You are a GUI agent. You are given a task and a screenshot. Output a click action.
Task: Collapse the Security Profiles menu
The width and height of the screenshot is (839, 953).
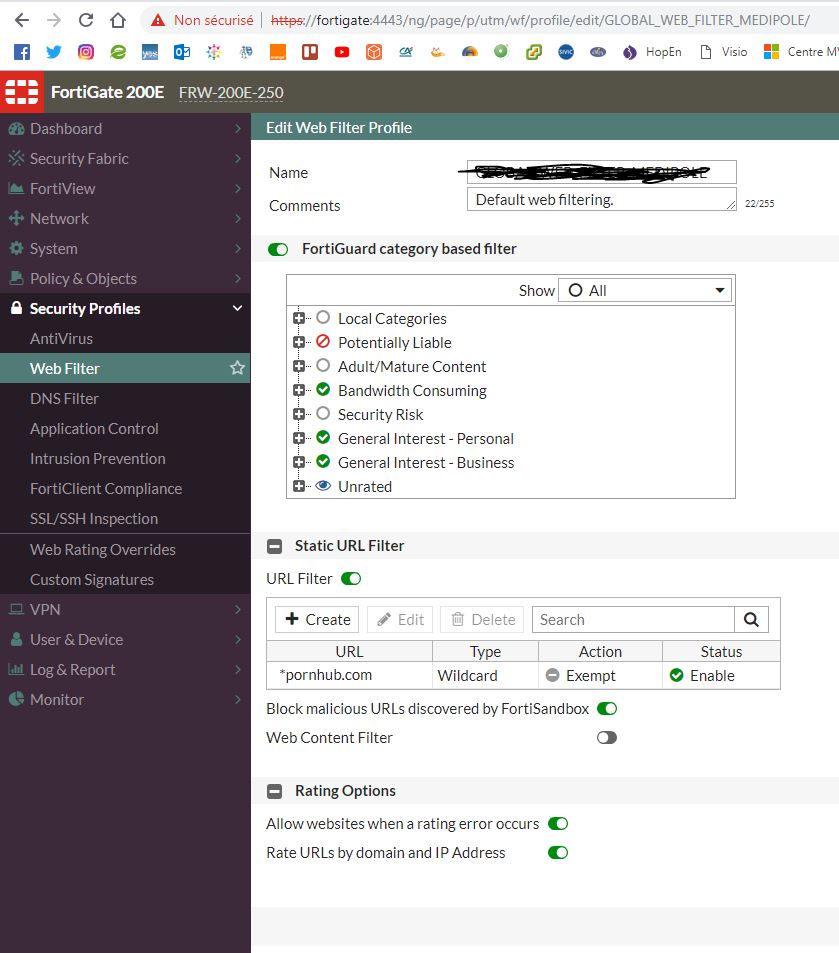125,308
